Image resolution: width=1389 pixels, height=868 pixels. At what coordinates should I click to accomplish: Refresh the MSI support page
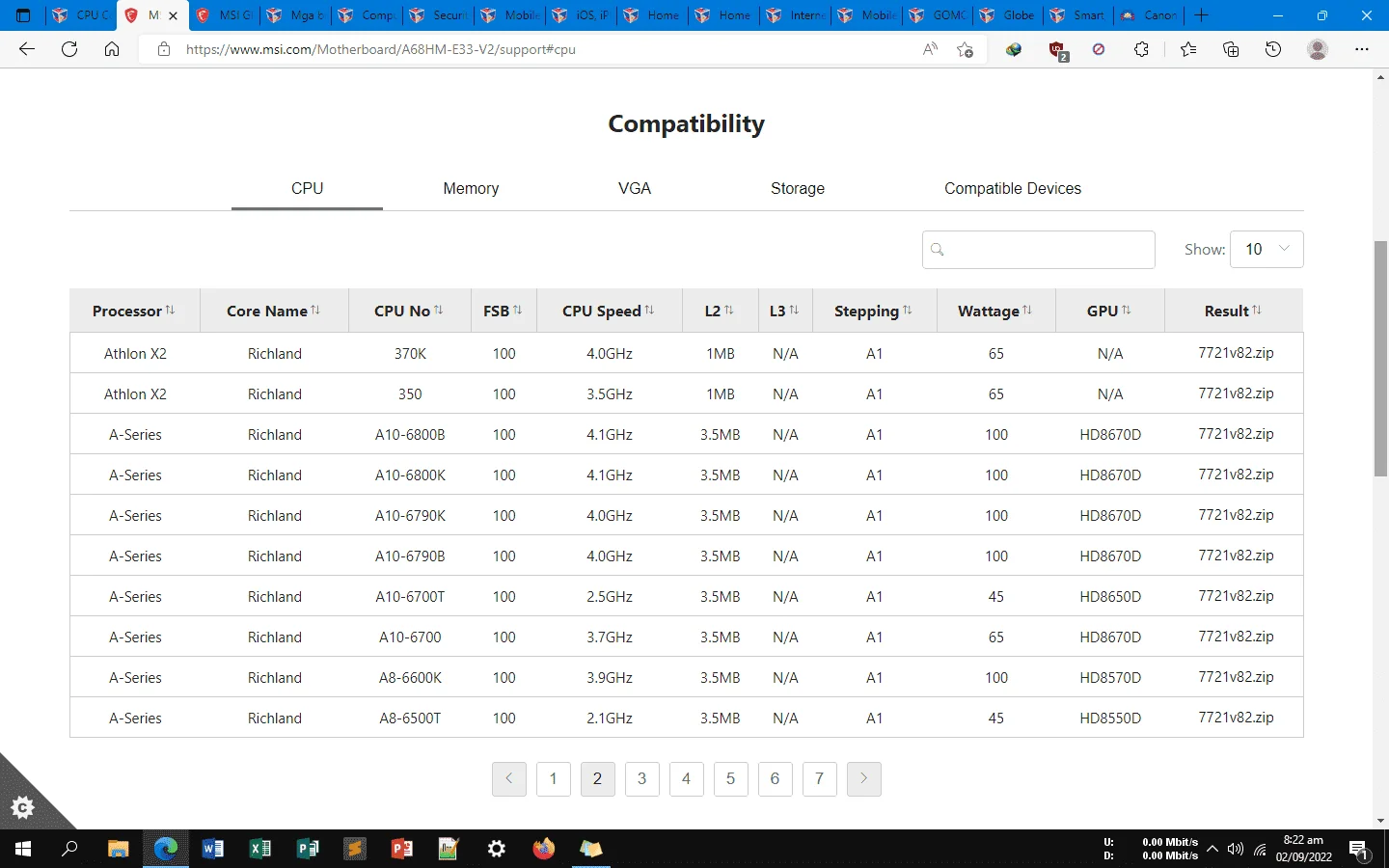pyautogui.click(x=69, y=49)
